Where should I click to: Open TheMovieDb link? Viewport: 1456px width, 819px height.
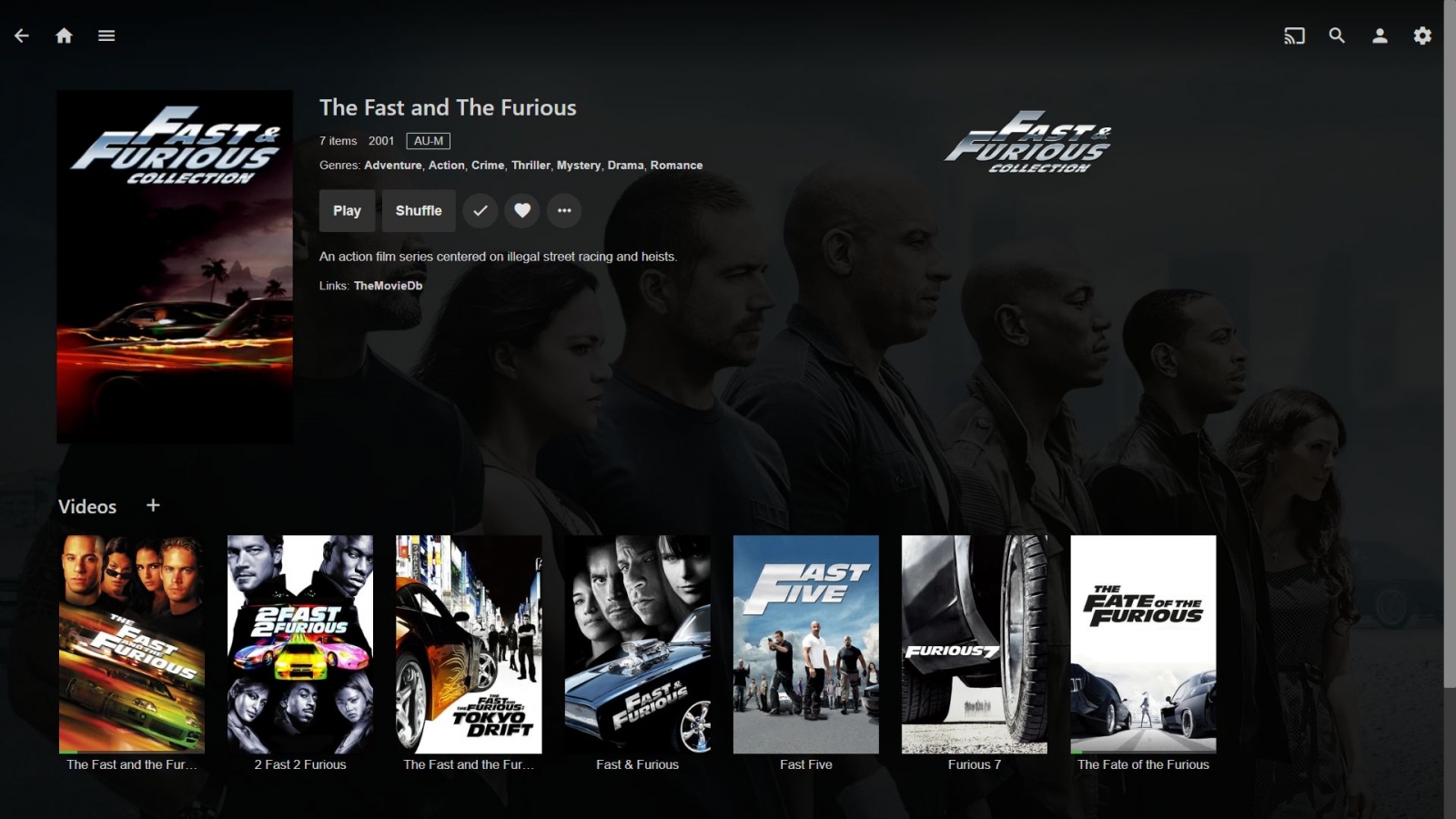[x=388, y=286]
